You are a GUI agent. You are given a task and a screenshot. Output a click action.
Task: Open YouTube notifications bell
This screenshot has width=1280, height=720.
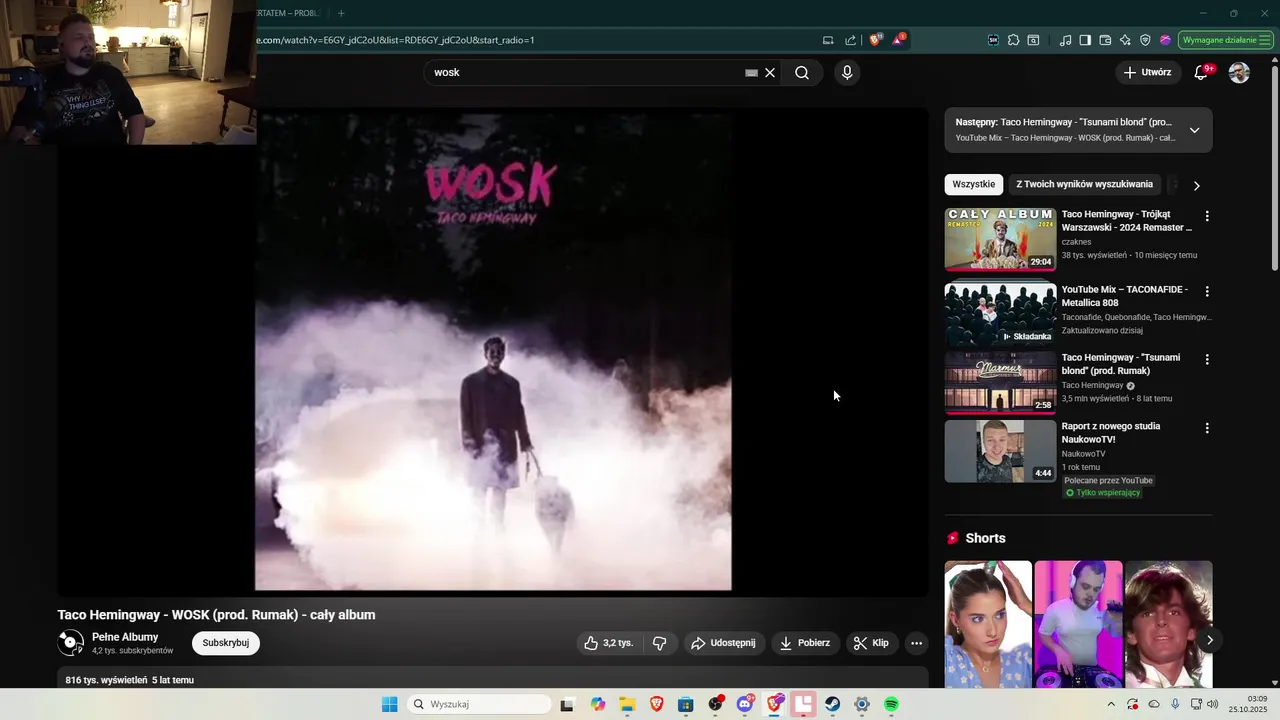point(1202,73)
